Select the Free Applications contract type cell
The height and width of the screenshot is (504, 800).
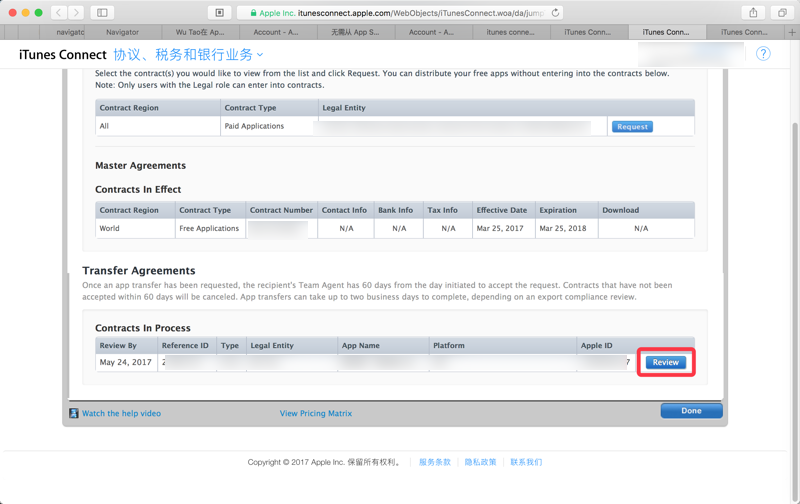point(209,229)
